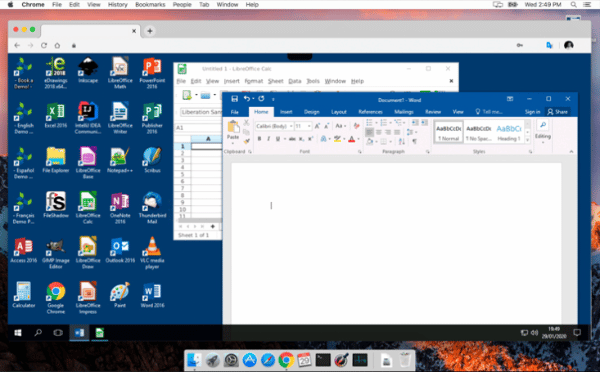Click the Undo arrow in Word's title bar
The image size is (600, 372).
point(247,99)
